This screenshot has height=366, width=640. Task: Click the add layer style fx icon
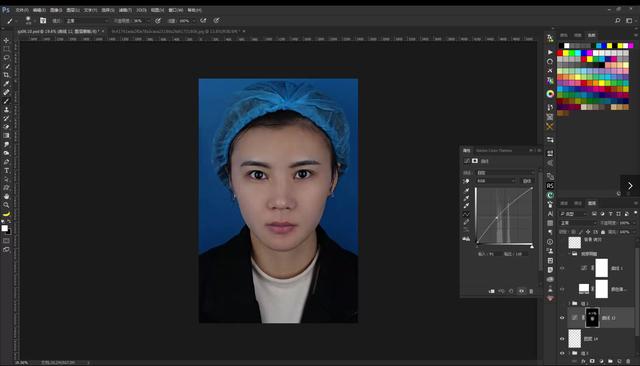point(583,361)
